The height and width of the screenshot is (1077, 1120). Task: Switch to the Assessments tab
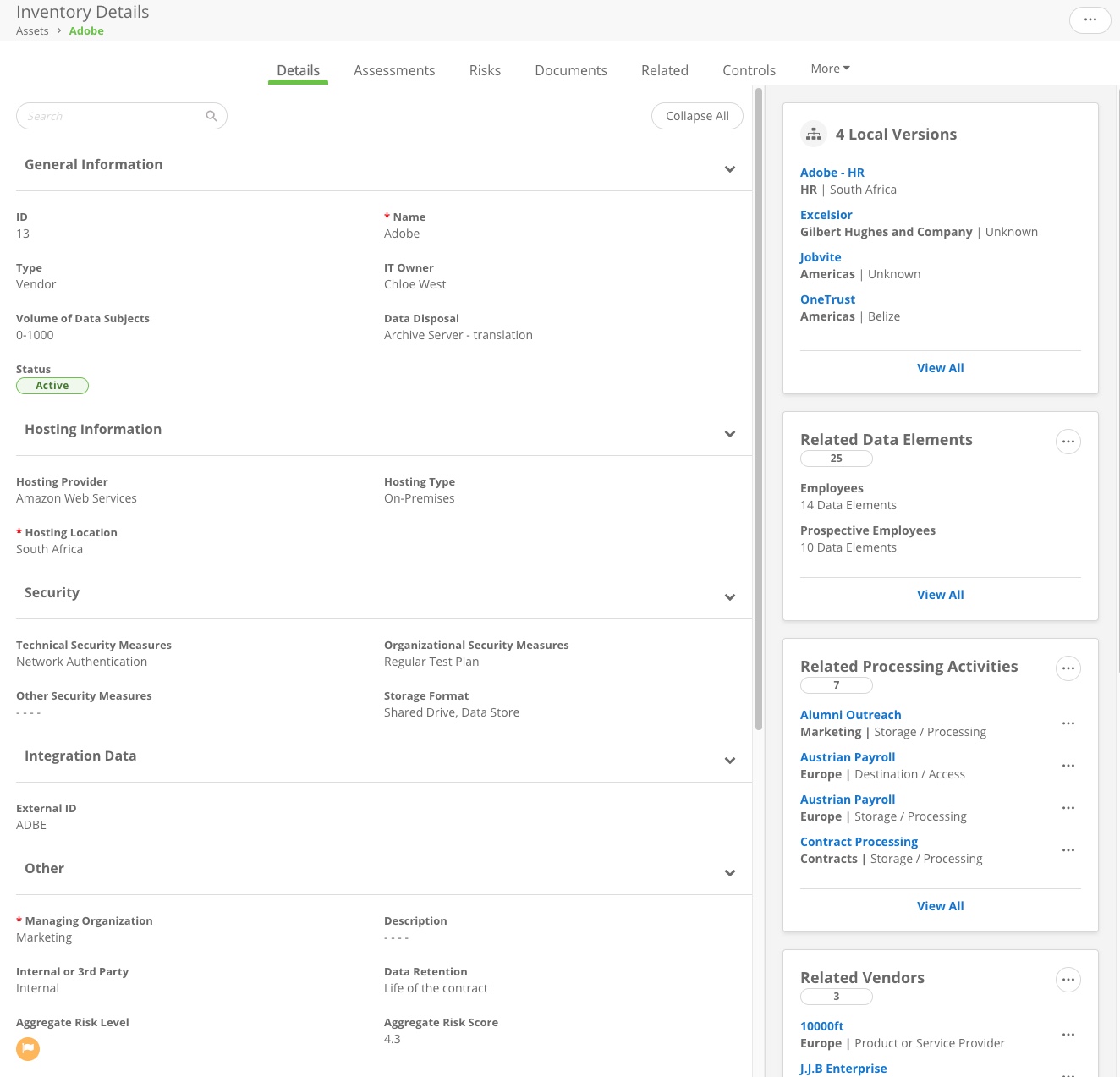tap(394, 70)
